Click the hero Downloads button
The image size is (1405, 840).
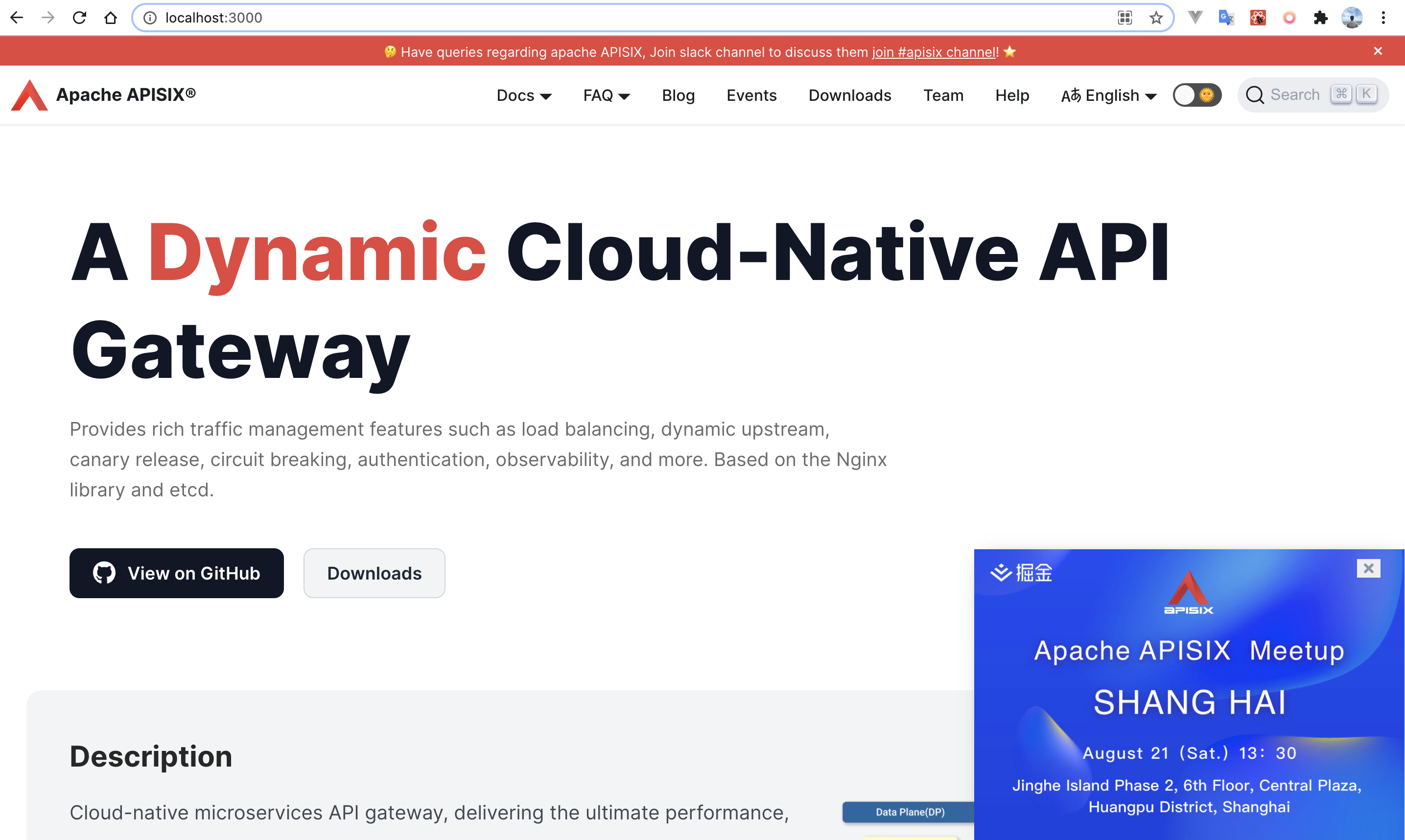[x=374, y=573]
